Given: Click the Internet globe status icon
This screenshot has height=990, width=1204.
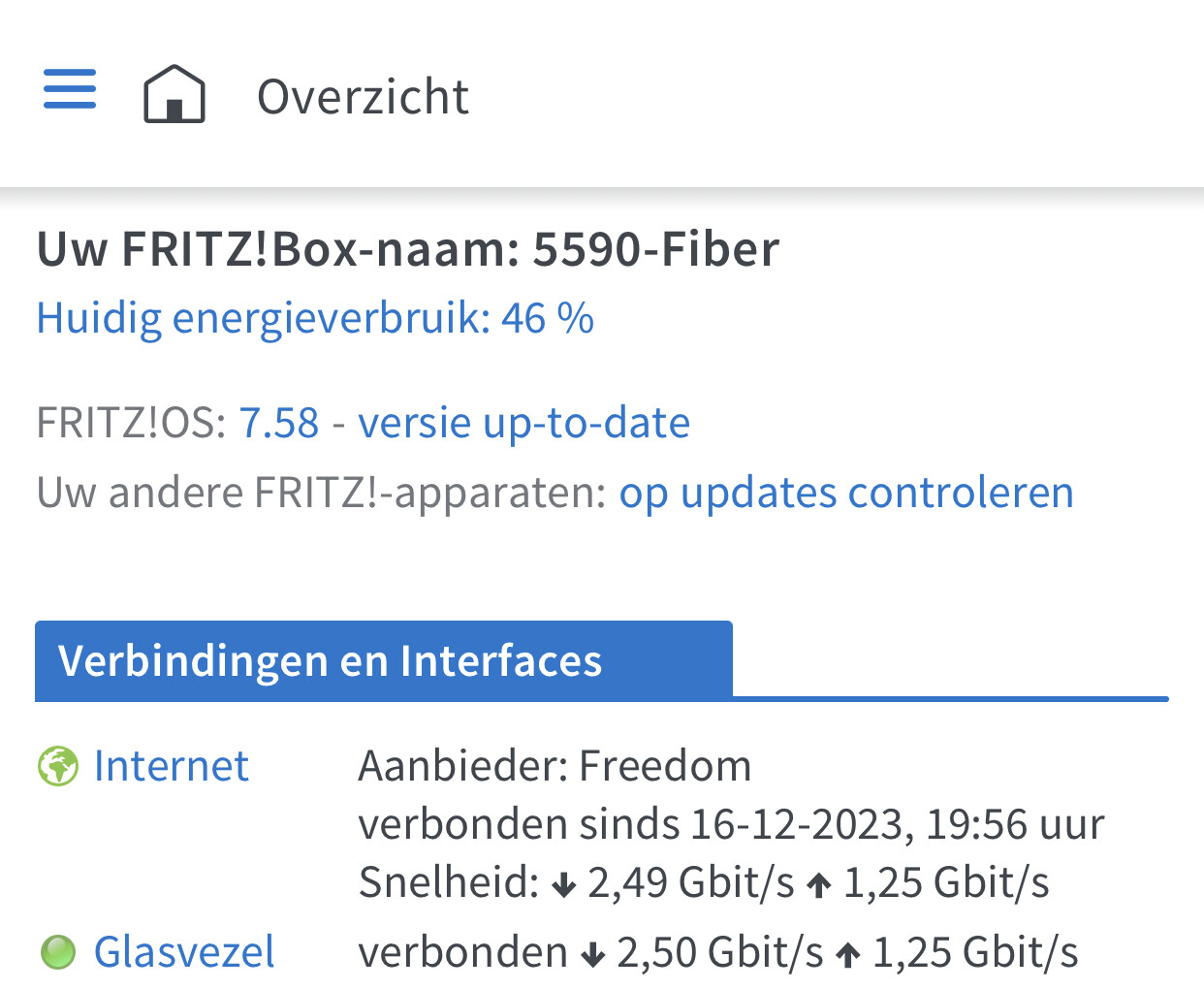Looking at the screenshot, I should [58, 767].
